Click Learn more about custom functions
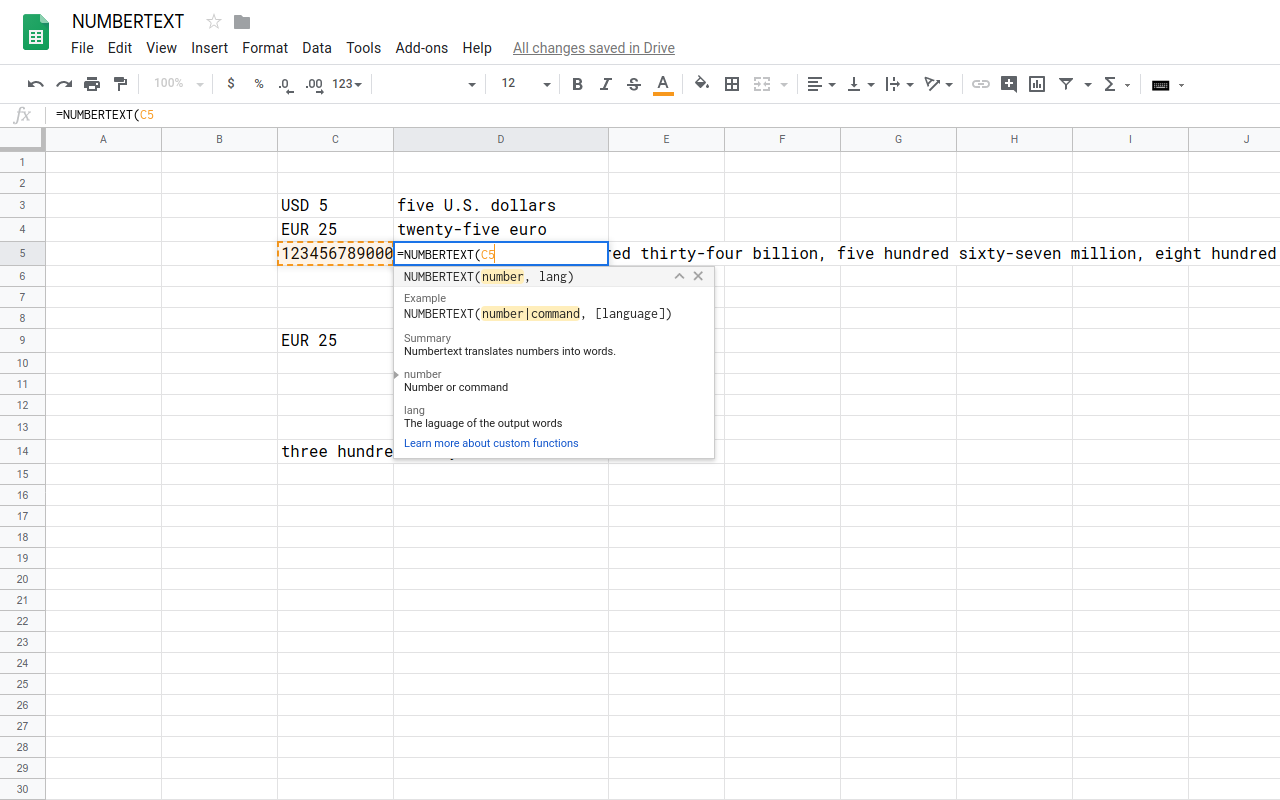This screenshot has width=1280, height=800. [x=491, y=443]
